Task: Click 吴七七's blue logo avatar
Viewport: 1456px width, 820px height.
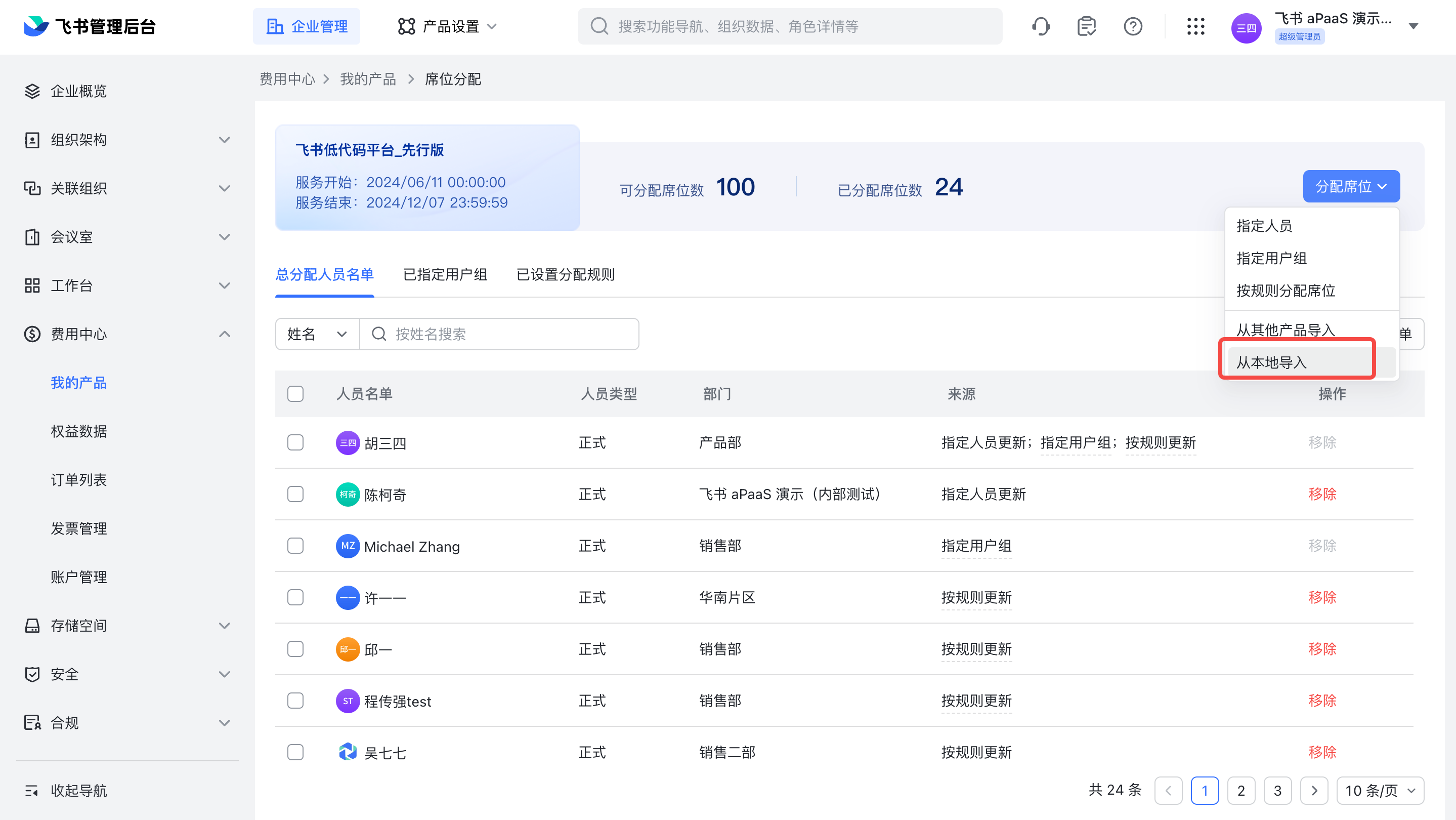Action: click(x=348, y=752)
